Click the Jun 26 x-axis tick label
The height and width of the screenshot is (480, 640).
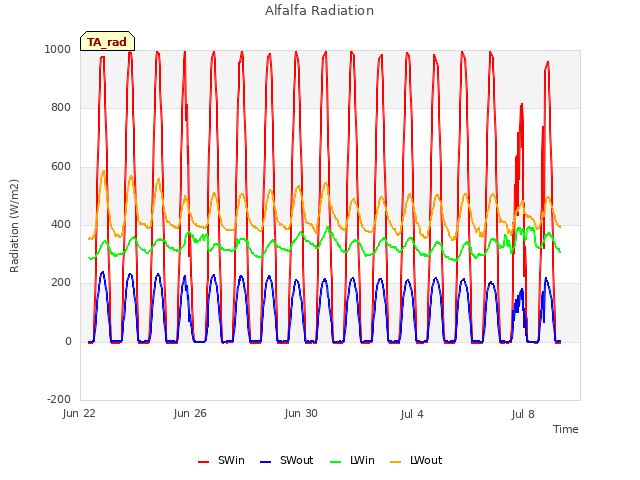(x=190, y=413)
